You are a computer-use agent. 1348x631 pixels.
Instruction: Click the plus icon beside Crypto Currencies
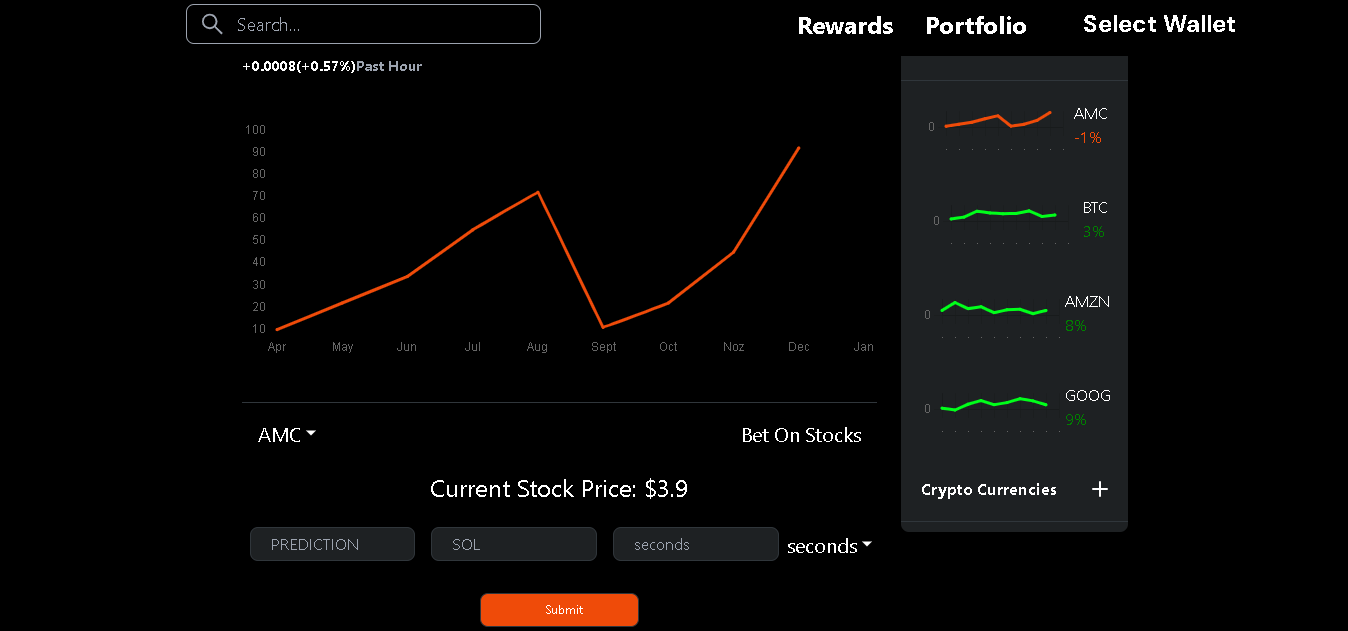click(x=1100, y=489)
